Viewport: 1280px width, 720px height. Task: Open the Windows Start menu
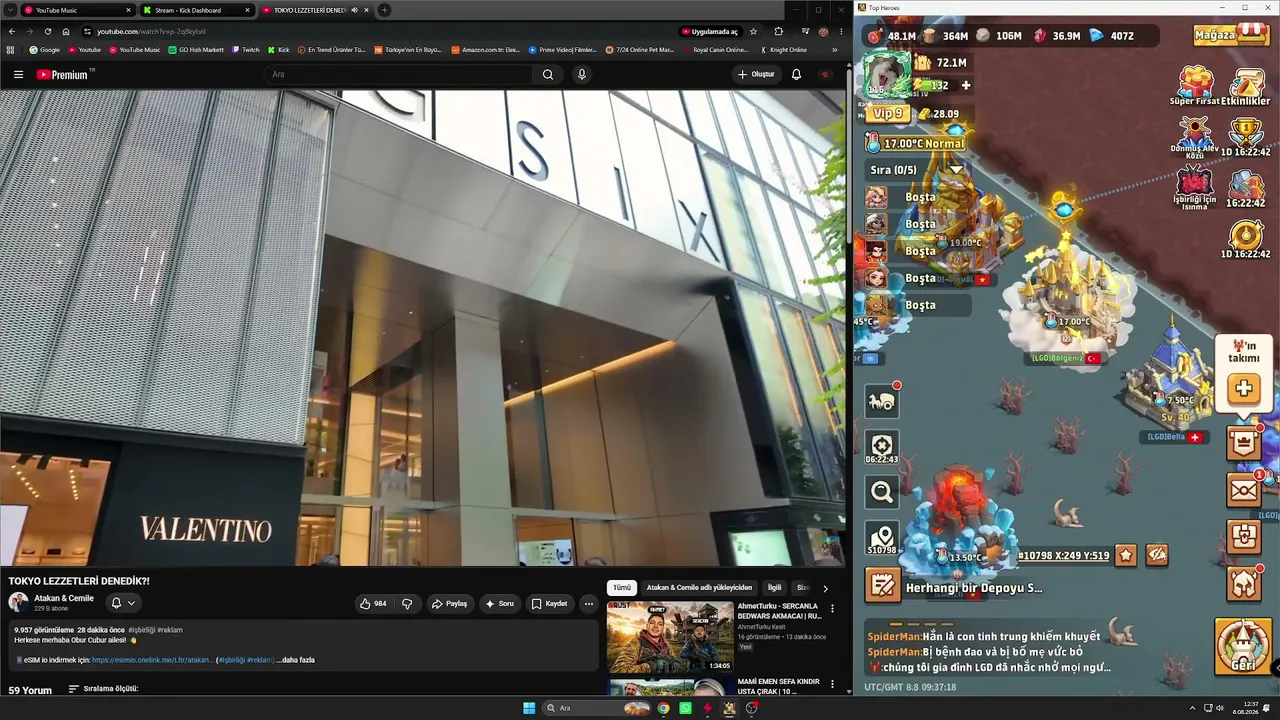[x=529, y=708]
